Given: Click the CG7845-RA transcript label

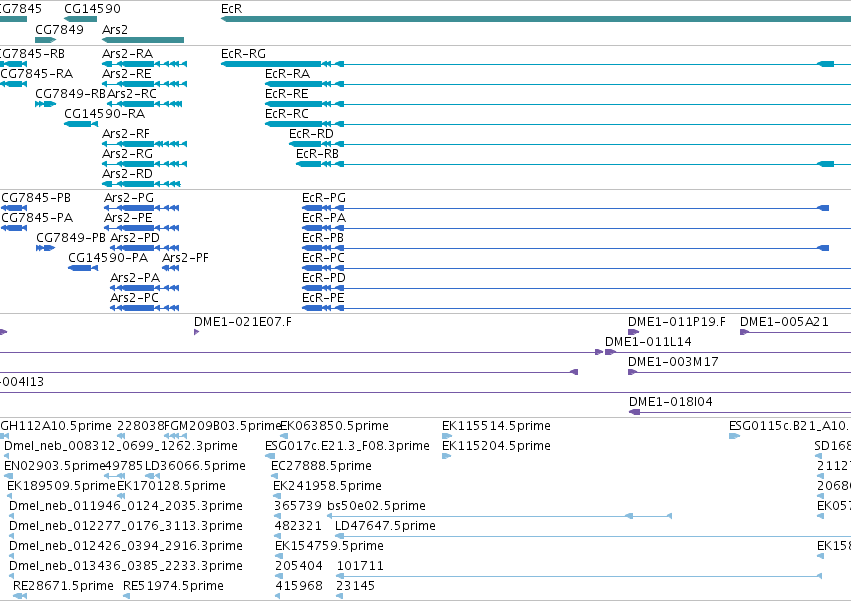Looking at the screenshot, I should (36, 74).
